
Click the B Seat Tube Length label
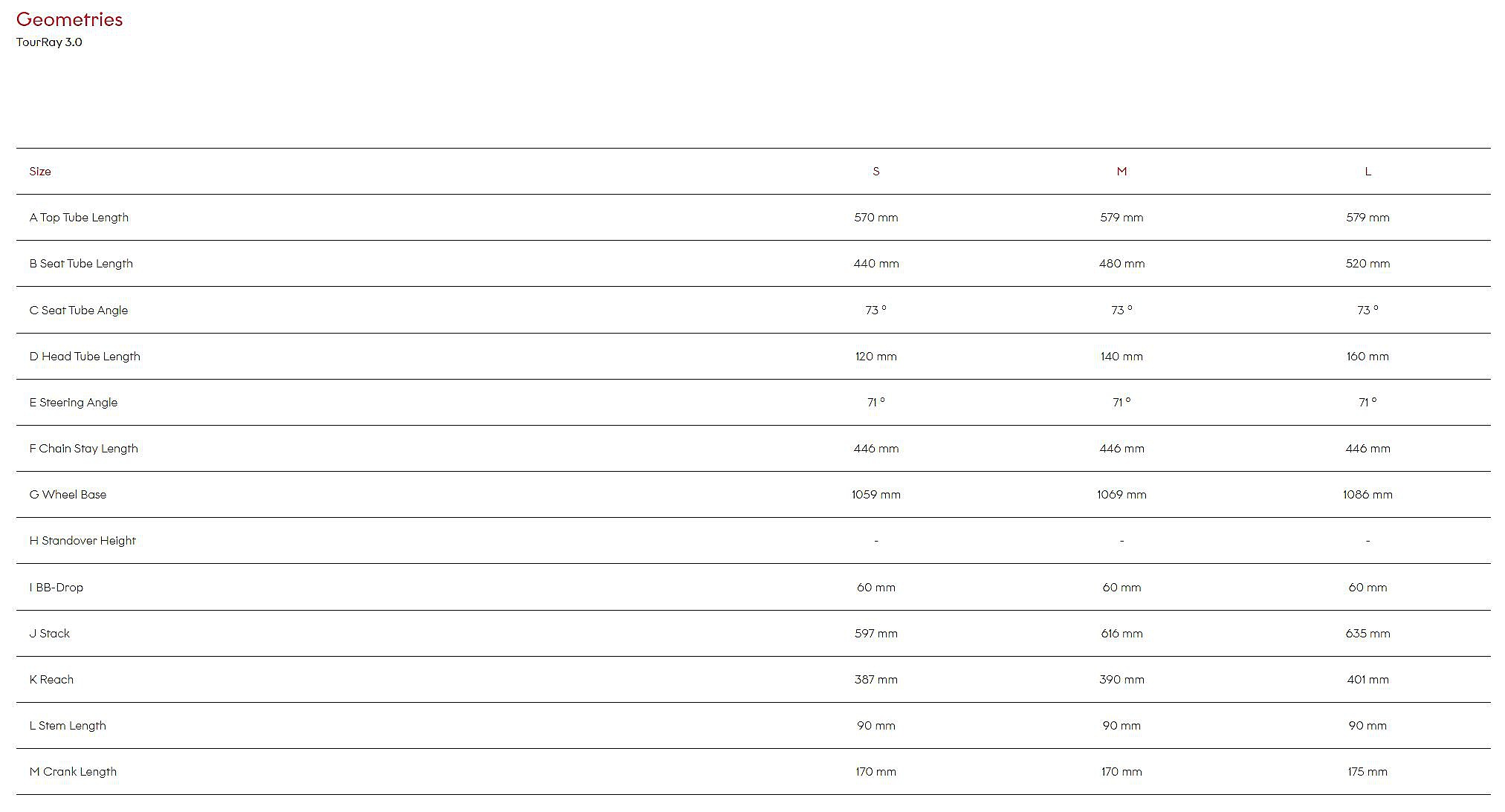tap(81, 264)
